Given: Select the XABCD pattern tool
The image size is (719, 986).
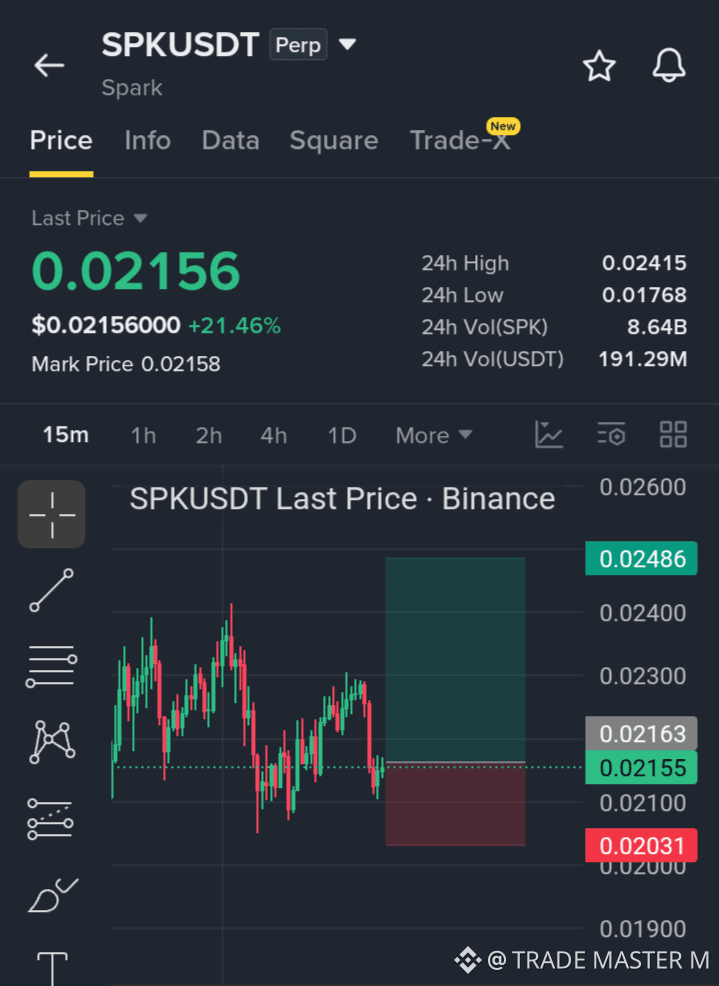Looking at the screenshot, I should click(x=52, y=742).
